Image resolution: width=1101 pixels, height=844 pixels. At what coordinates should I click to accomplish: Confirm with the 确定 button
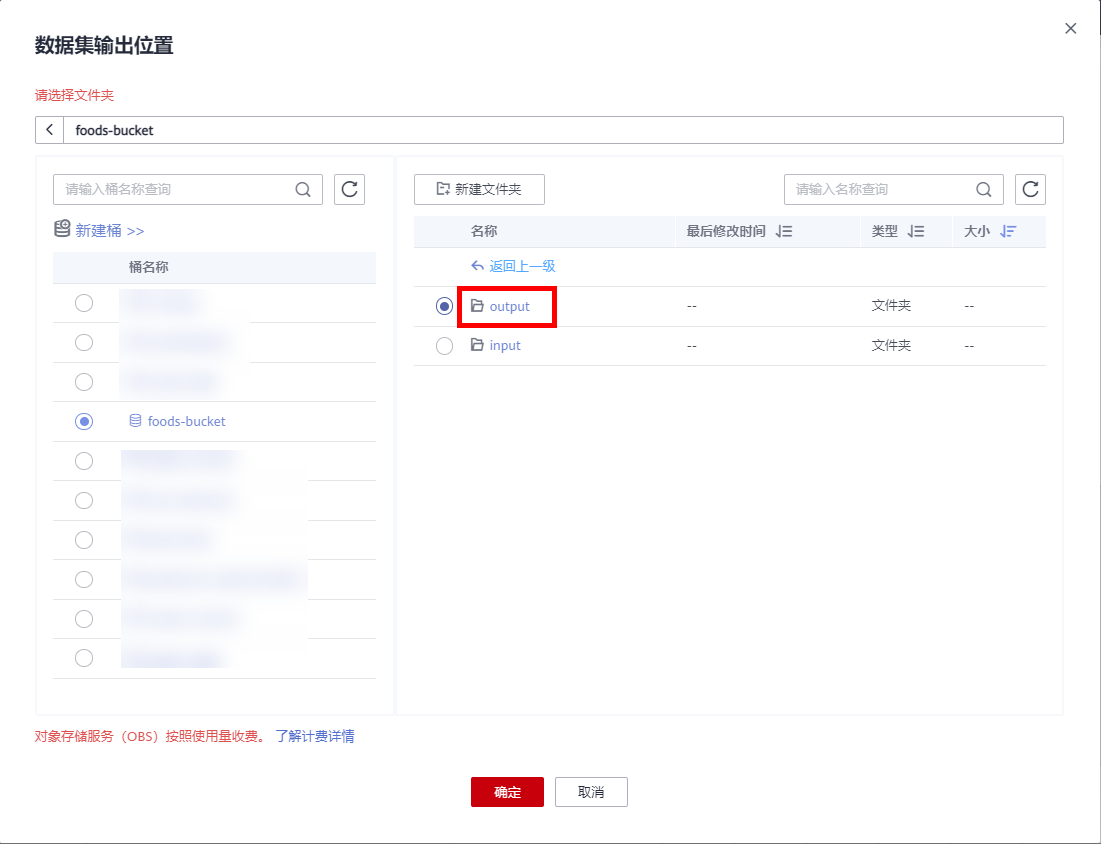click(x=507, y=792)
